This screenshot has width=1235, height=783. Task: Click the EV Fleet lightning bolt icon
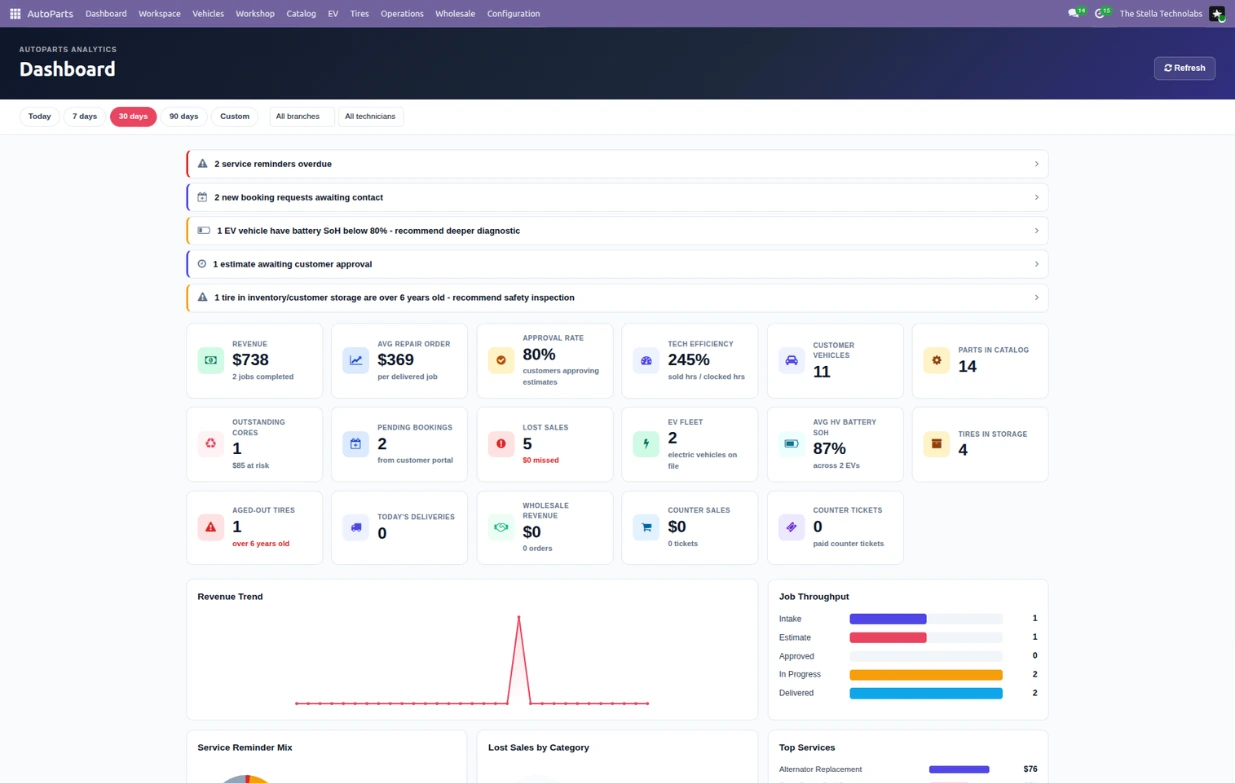[x=646, y=444]
